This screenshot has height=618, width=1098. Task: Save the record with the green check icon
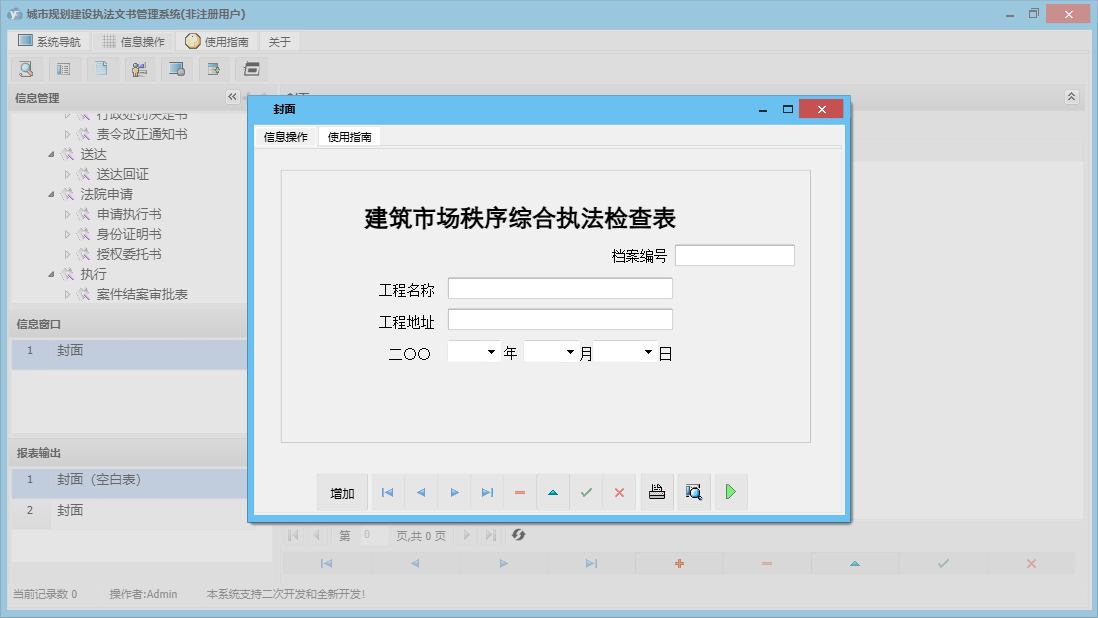(x=587, y=491)
